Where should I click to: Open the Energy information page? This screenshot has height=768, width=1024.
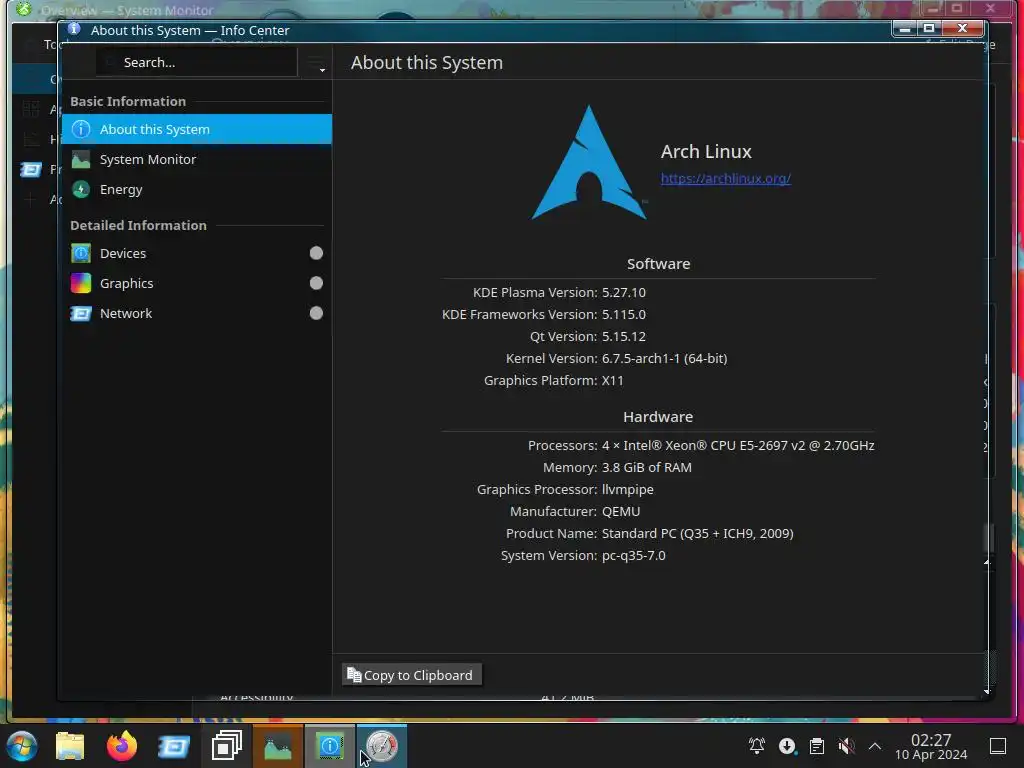(x=197, y=189)
